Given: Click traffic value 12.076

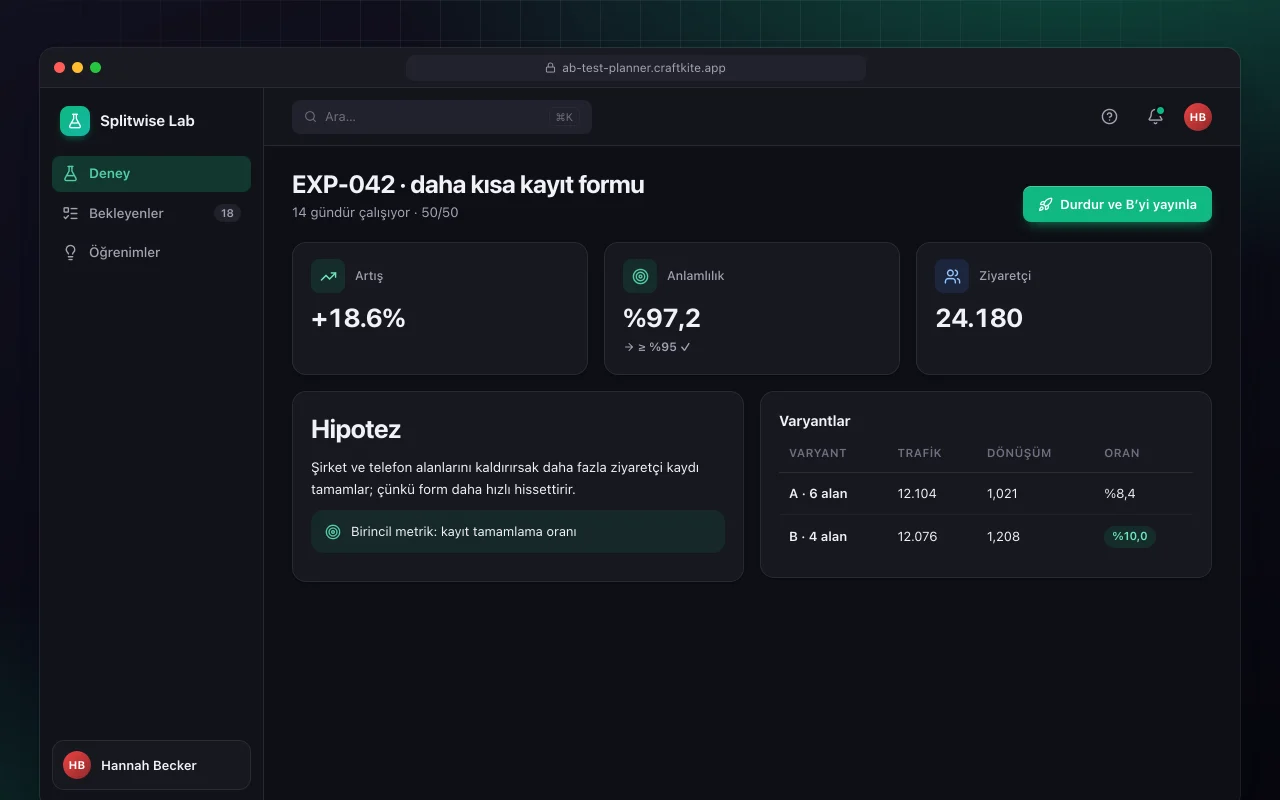Looking at the screenshot, I should (917, 537).
